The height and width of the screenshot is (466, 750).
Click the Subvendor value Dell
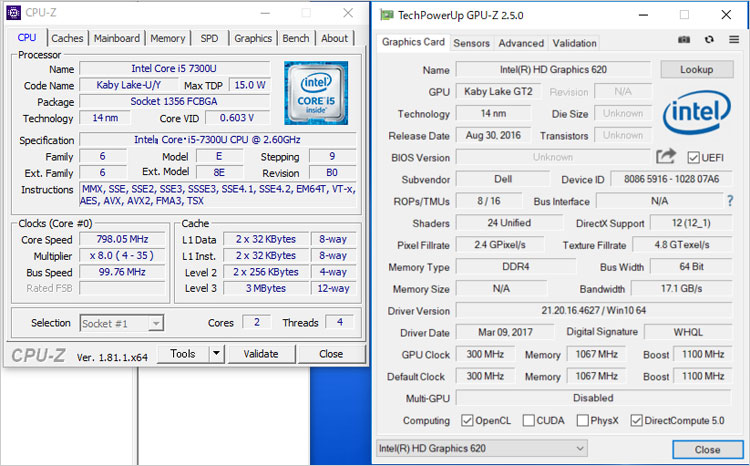click(x=503, y=179)
